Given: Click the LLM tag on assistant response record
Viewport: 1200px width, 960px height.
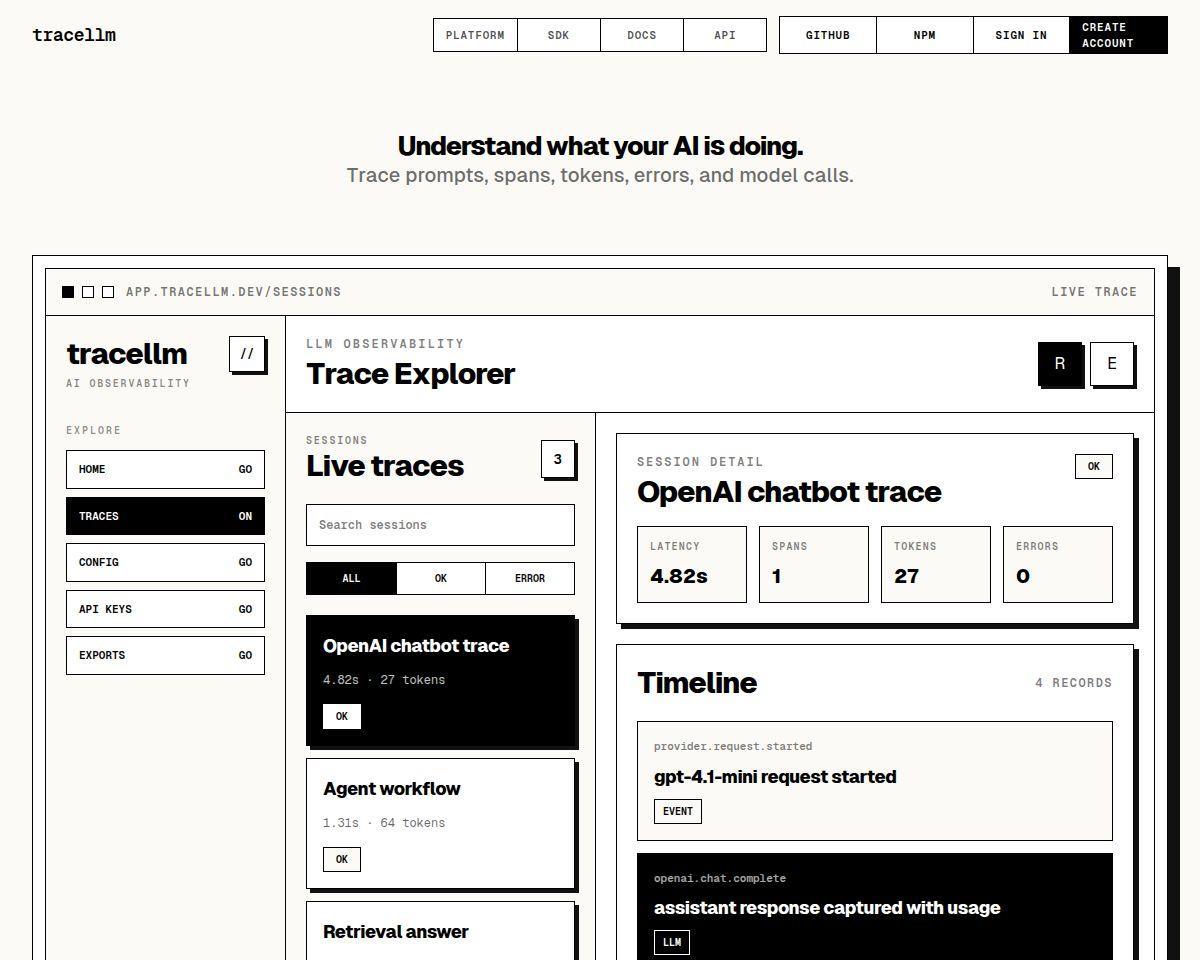Looking at the screenshot, I should tap(672, 942).
